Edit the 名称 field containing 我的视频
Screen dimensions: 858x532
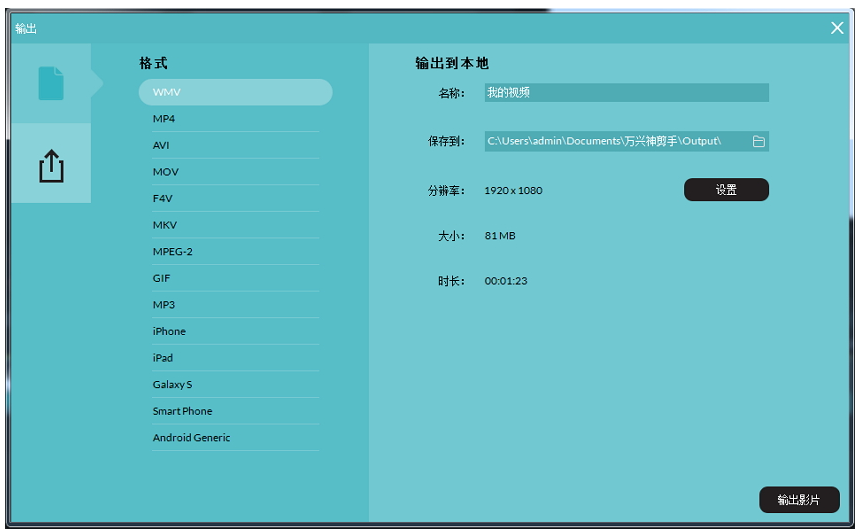pyautogui.click(x=627, y=92)
